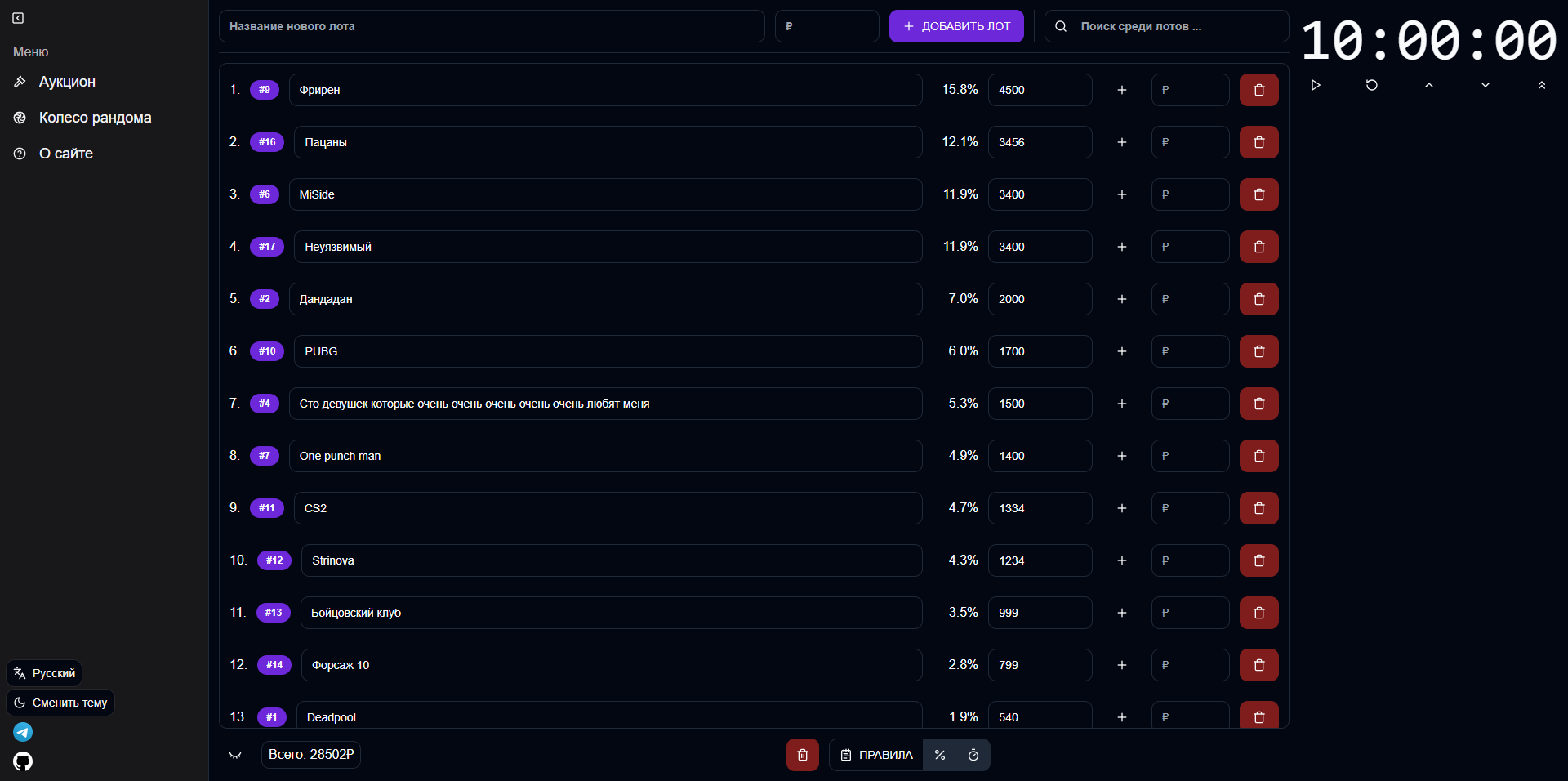Open Колесо рандома from the menu
Screen dimensions: 1568x781
[x=95, y=118]
